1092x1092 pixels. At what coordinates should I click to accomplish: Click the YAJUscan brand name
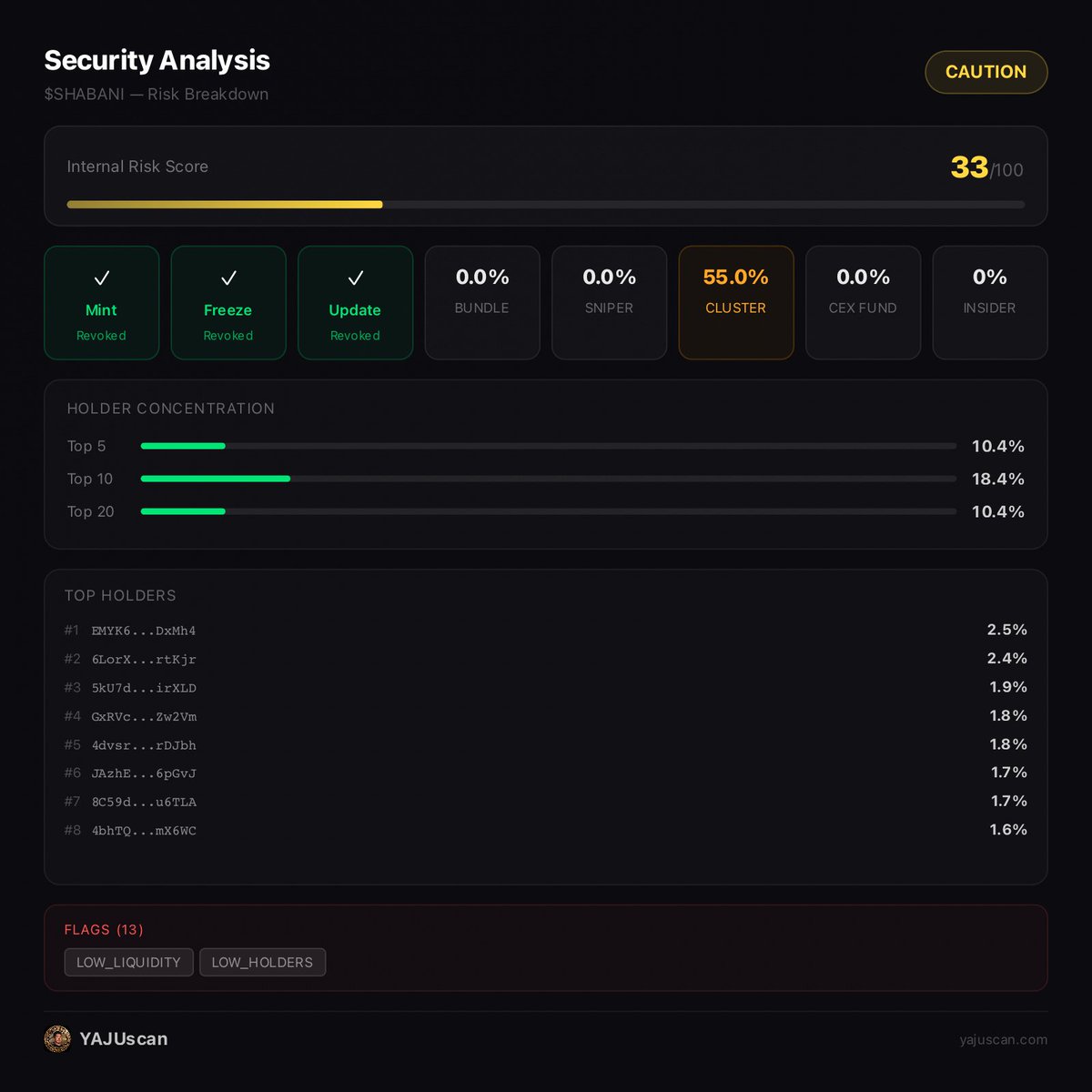[x=124, y=1039]
